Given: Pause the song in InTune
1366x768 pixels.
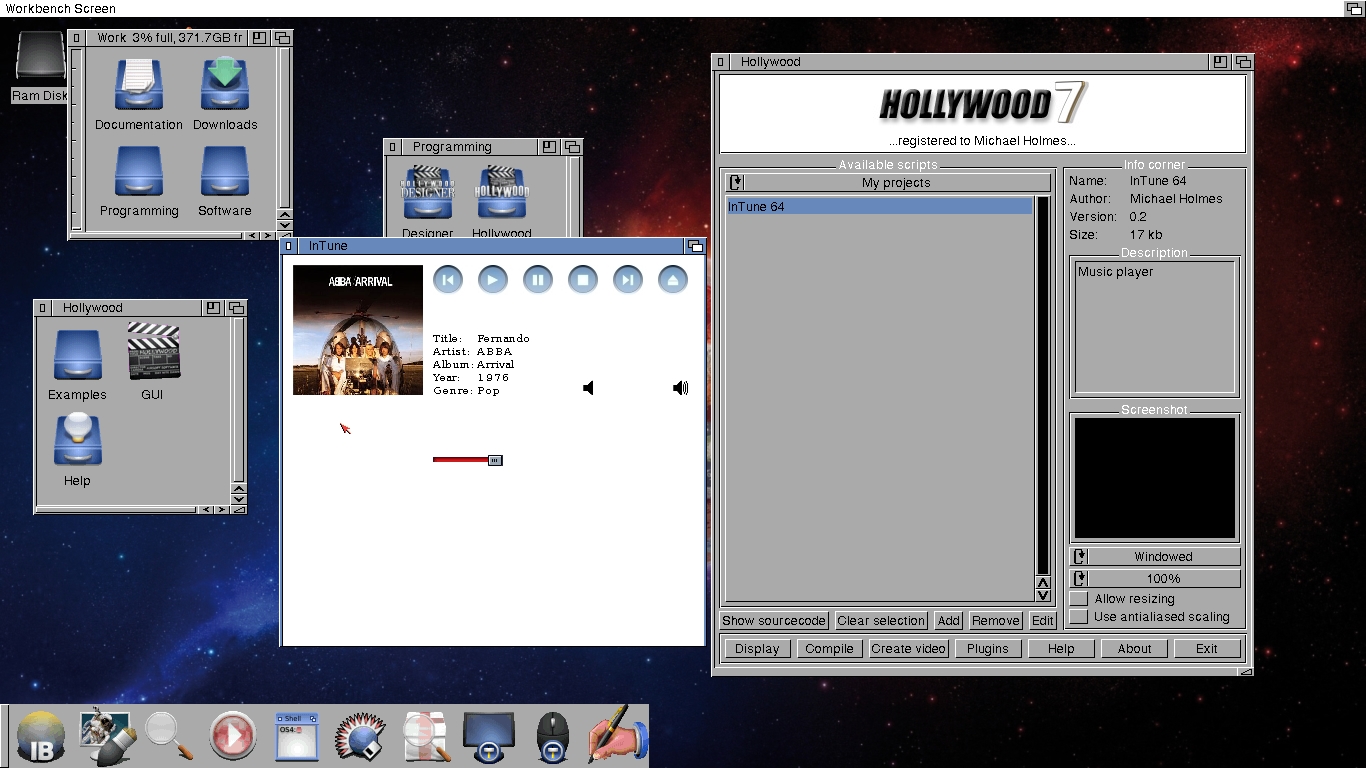Looking at the screenshot, I should (537, 280).
